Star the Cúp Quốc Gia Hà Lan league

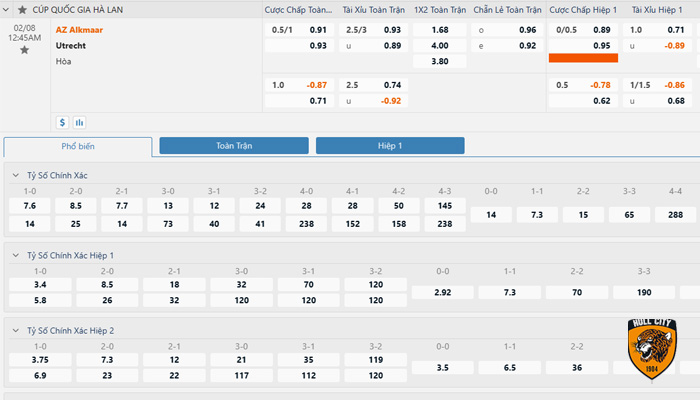pos(22,9)
